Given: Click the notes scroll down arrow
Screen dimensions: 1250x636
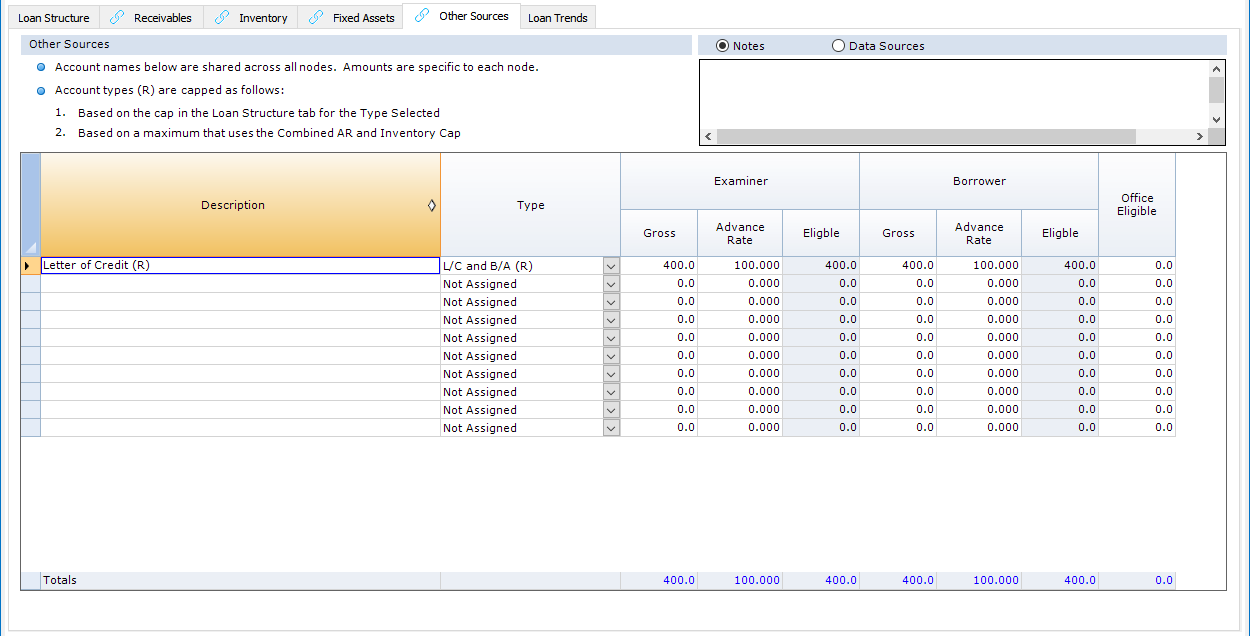Looking at the screenshot, I should pos(1216,119).
